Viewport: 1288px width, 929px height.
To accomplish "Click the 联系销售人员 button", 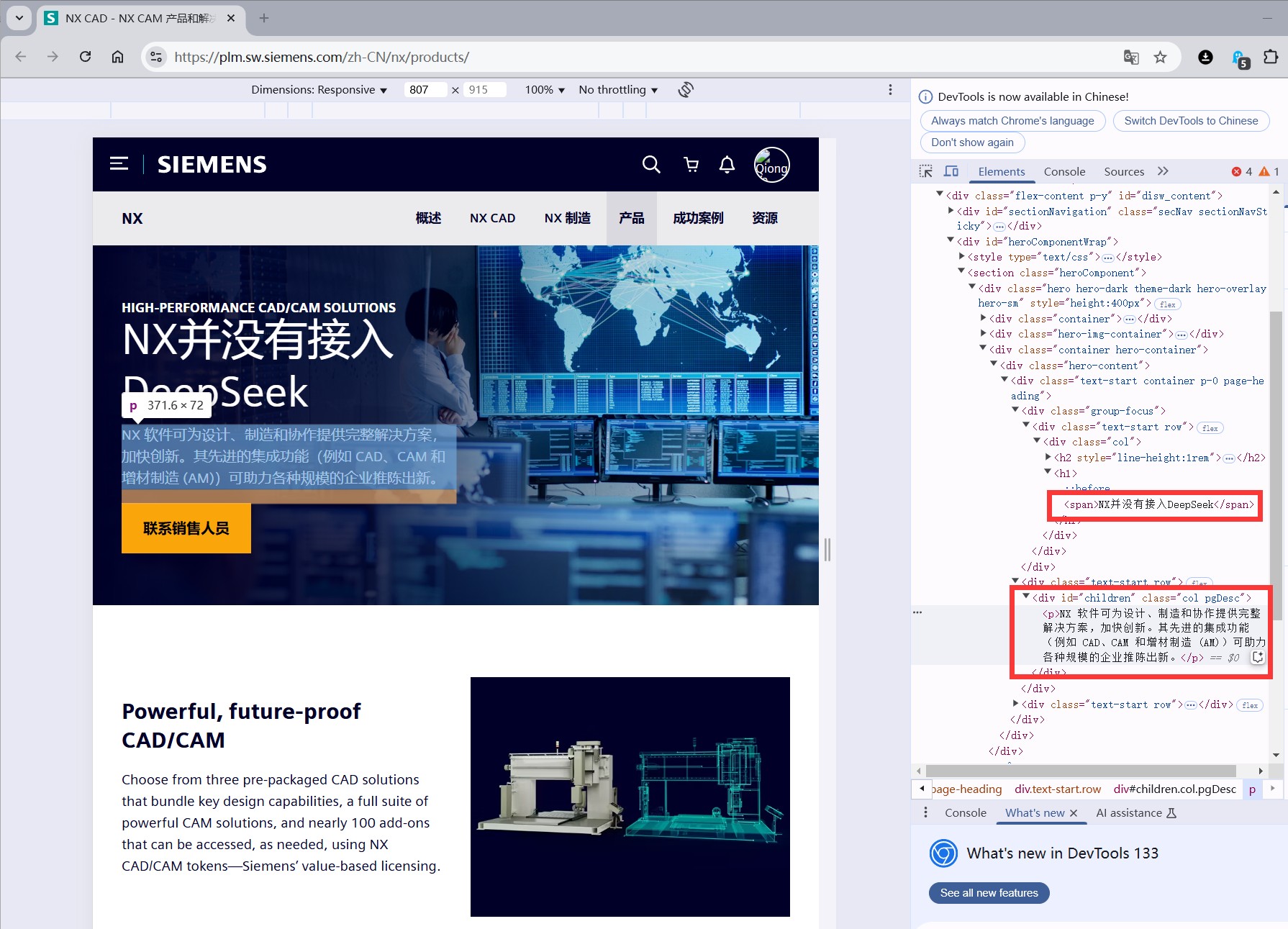I will coord(186,528).
